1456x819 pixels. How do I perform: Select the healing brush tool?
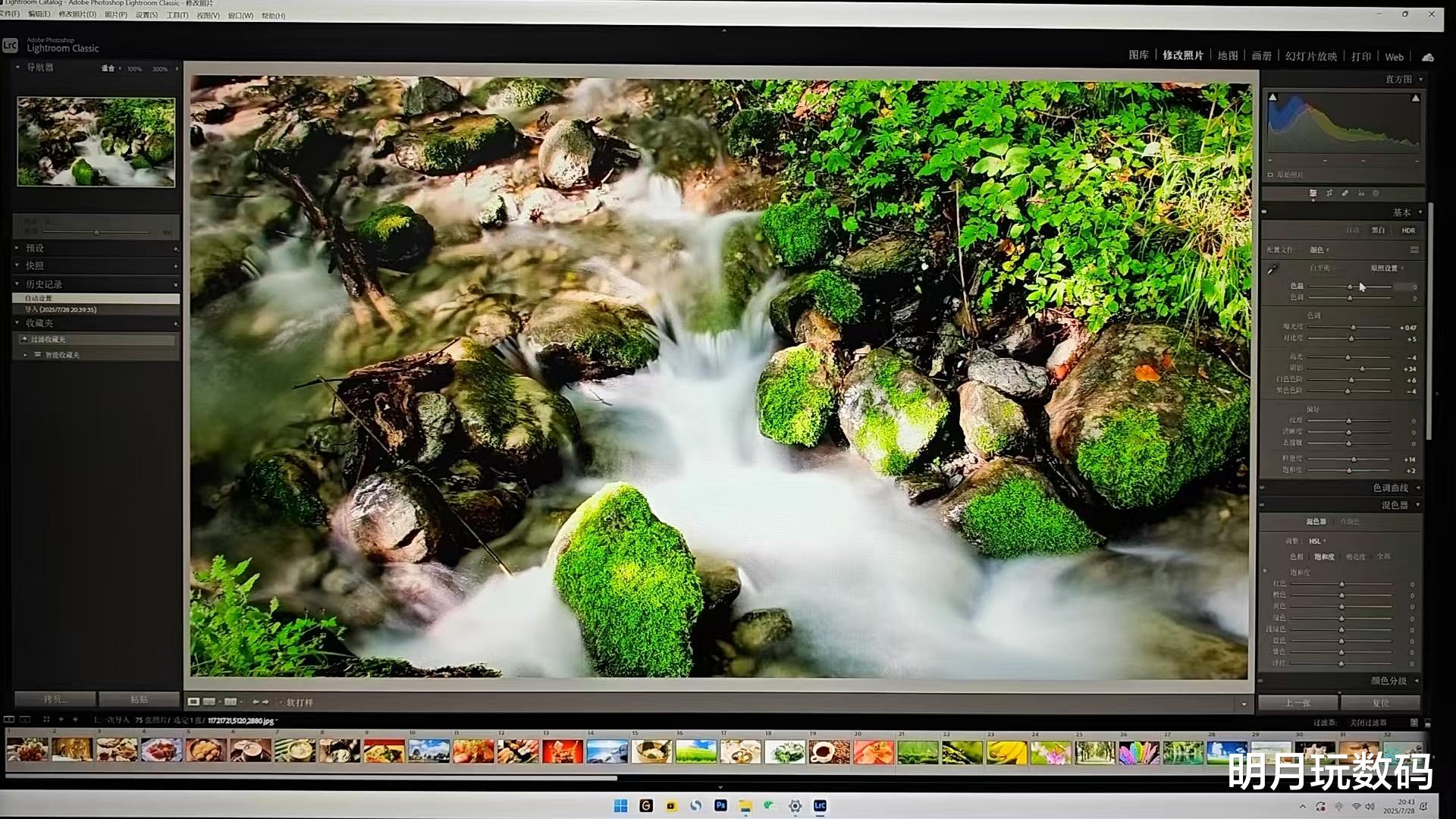pos(1345,194)
